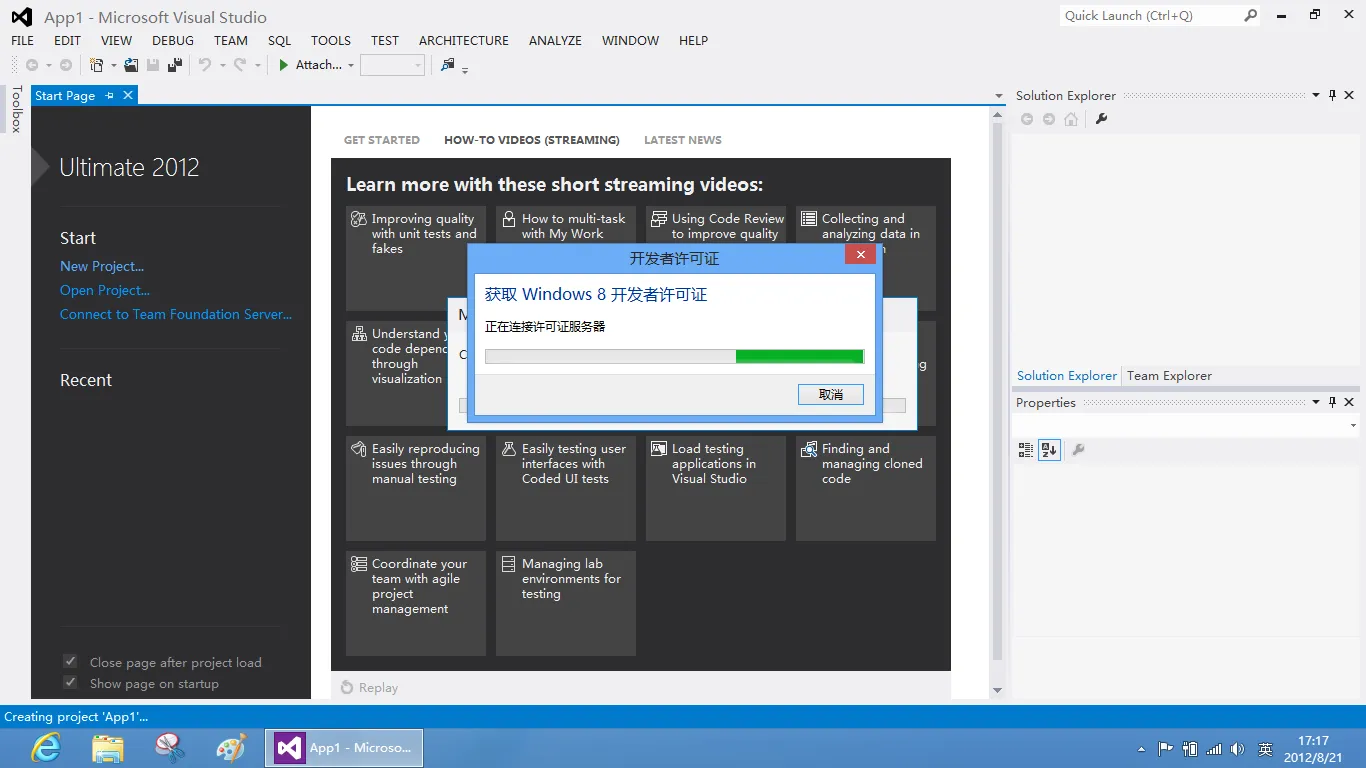
Task: Select the Alphabetical sort icon in Properties
Action: (1048, 450)
